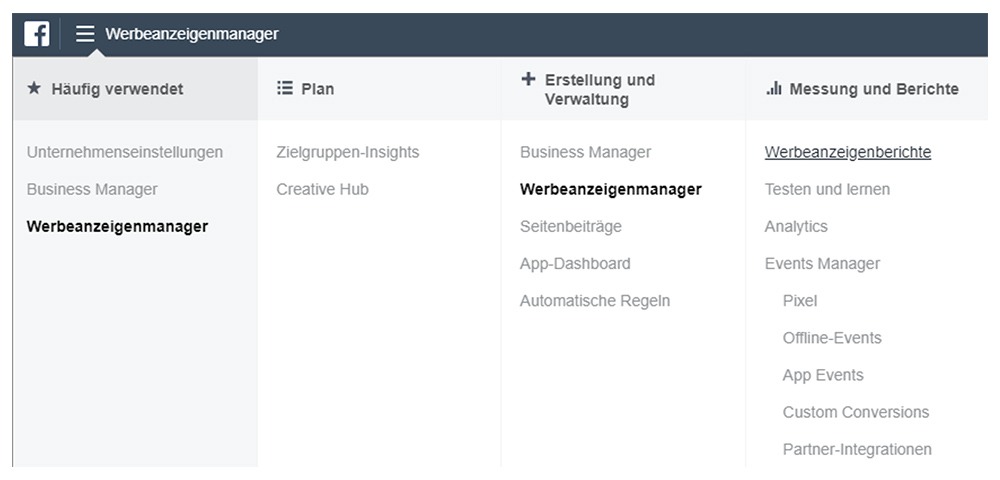Open Testen und lernen
Image resolution: width=1000 pixels, height=480 pixels.
point(827,189)
